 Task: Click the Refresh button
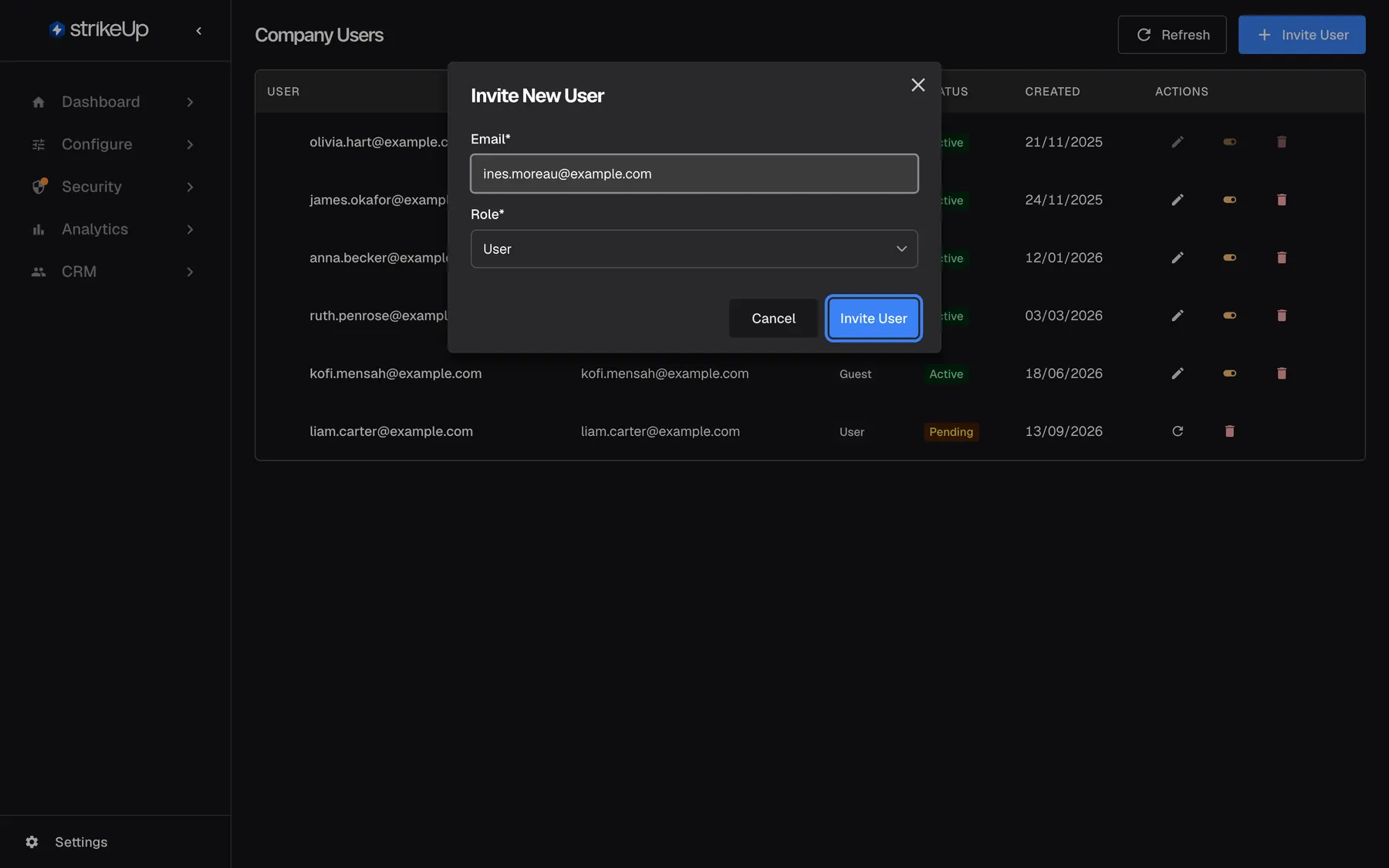click(1172, 35)
